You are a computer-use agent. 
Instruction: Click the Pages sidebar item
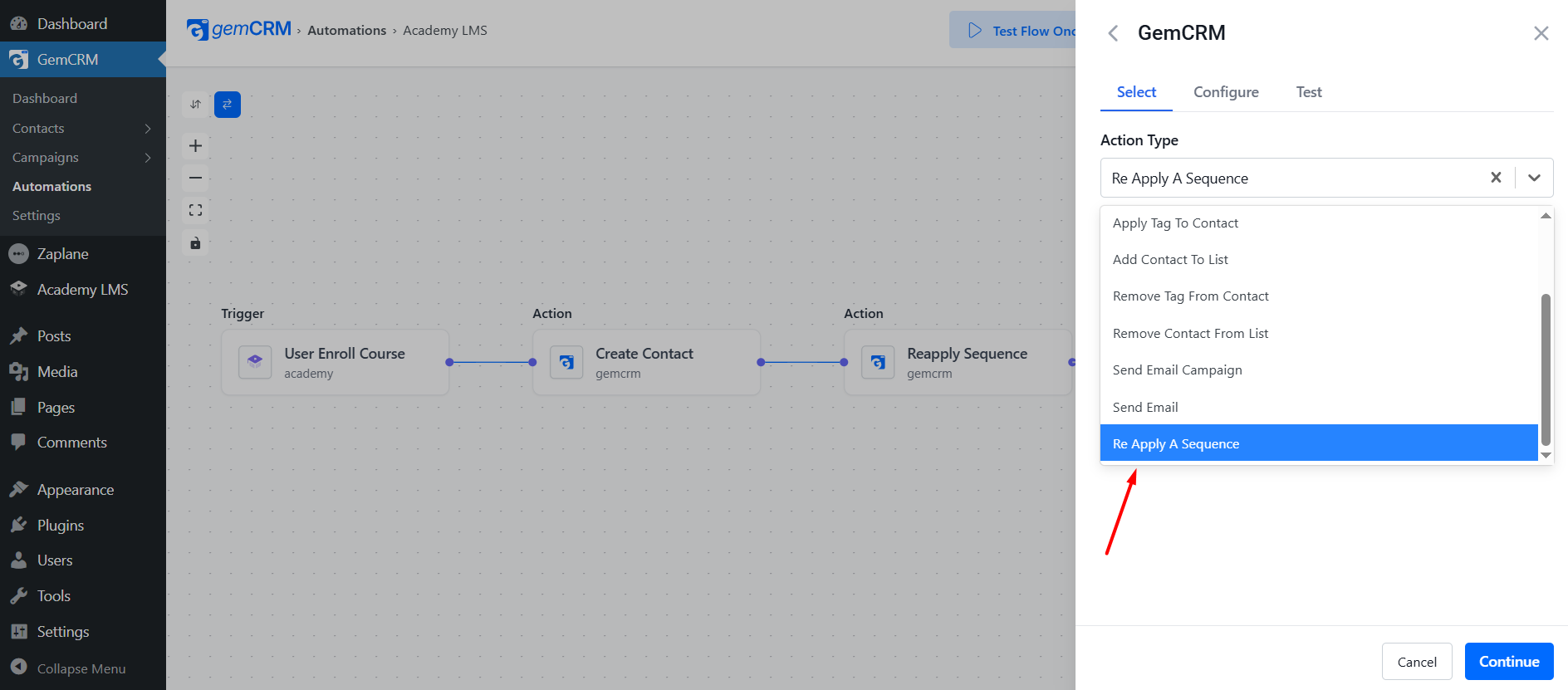coord(83,408)
